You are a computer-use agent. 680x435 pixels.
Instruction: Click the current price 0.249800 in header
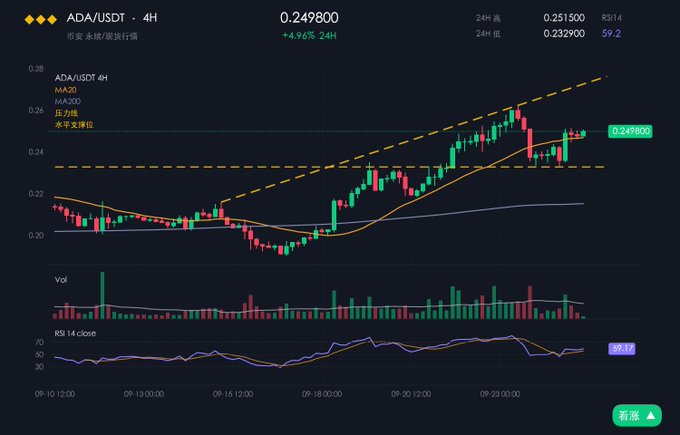[x=309, y=18]
